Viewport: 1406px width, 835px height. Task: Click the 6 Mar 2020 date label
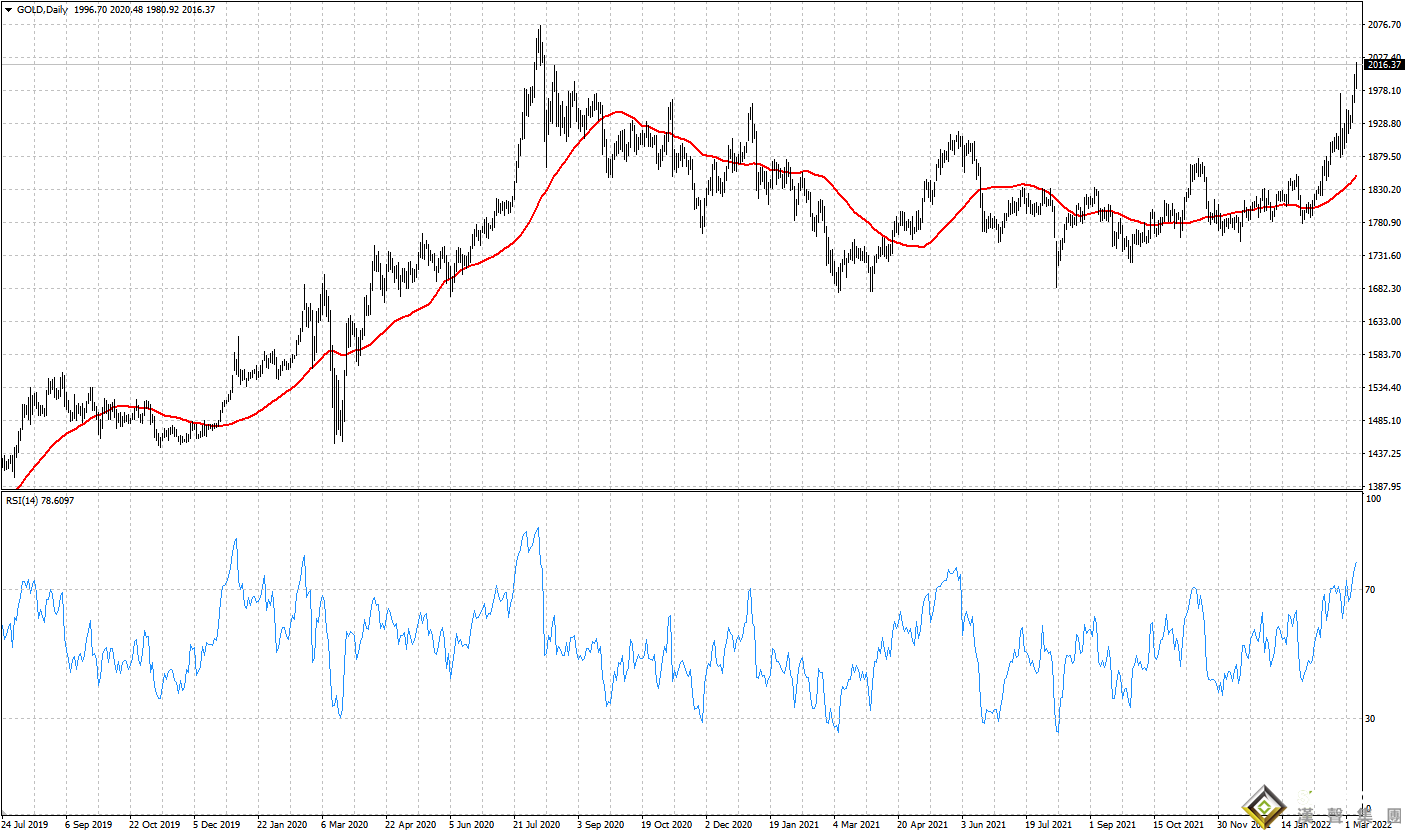pyautogui.click(x=343, y=825)
